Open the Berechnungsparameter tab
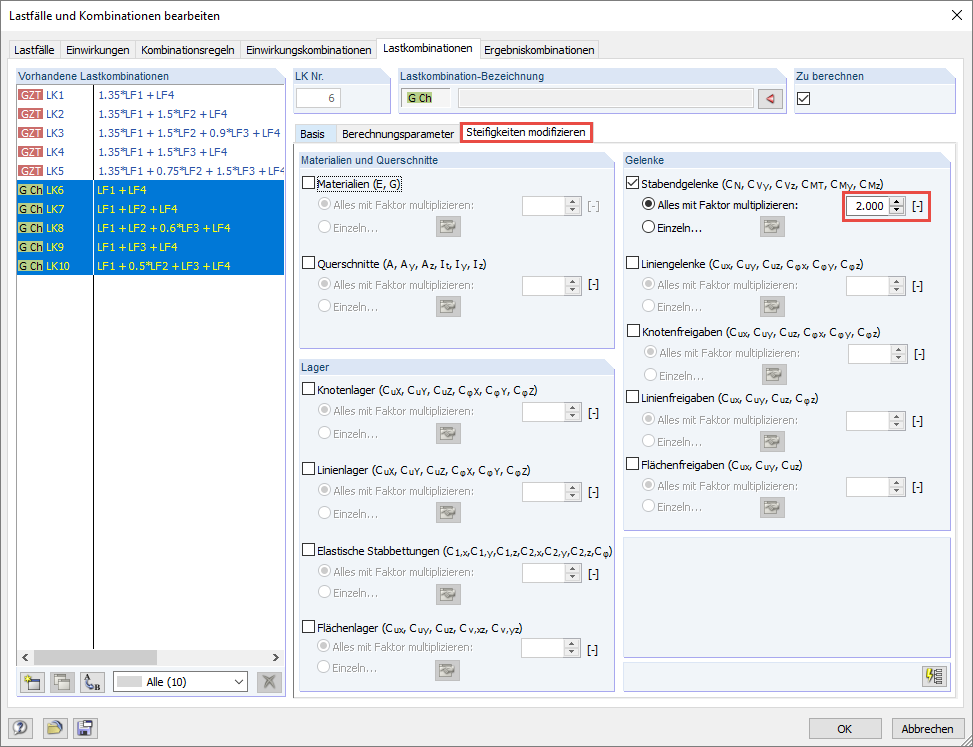This screenshot has height=747, width=973. pos(397,131)
